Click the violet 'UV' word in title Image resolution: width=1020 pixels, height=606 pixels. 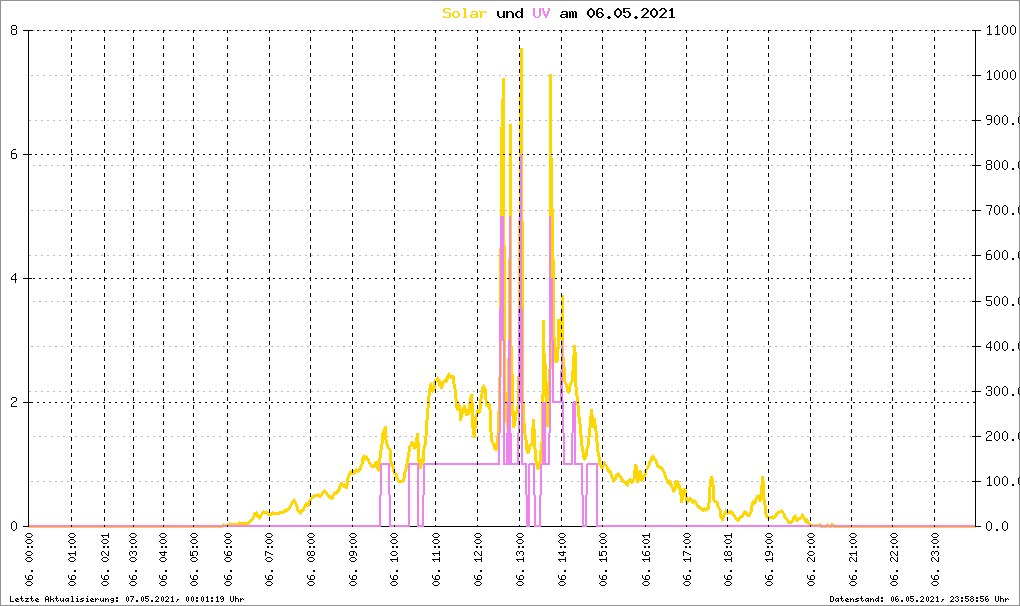541,13
